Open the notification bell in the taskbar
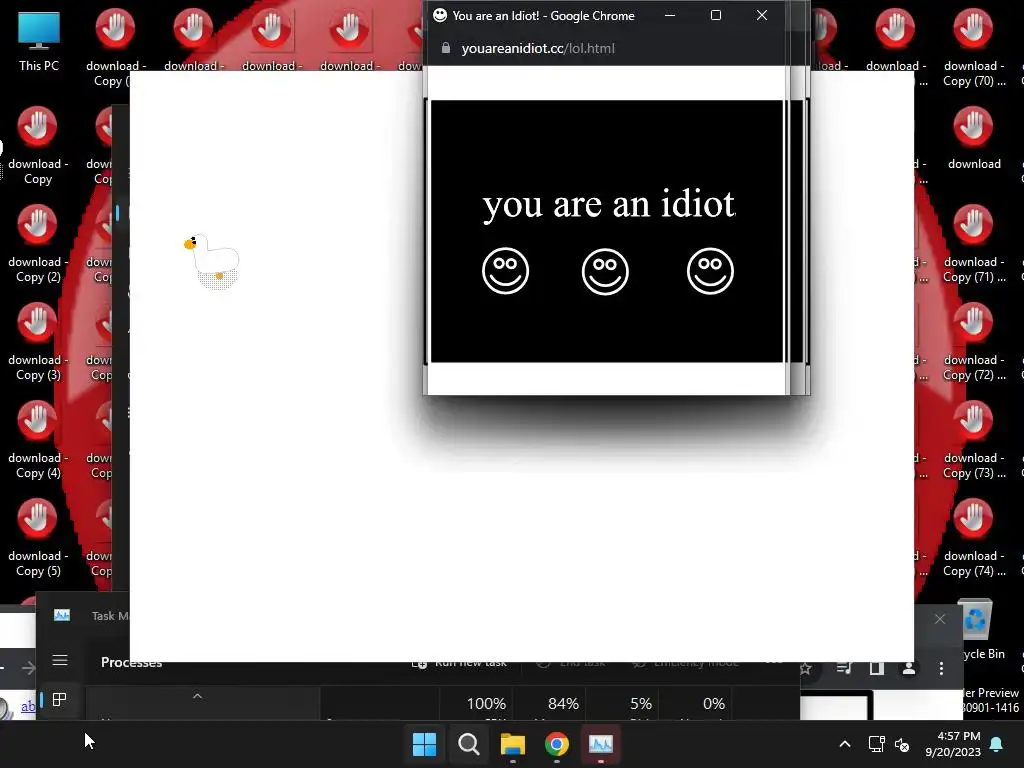Screen dimensions: 1024x768 coord(997,744)
